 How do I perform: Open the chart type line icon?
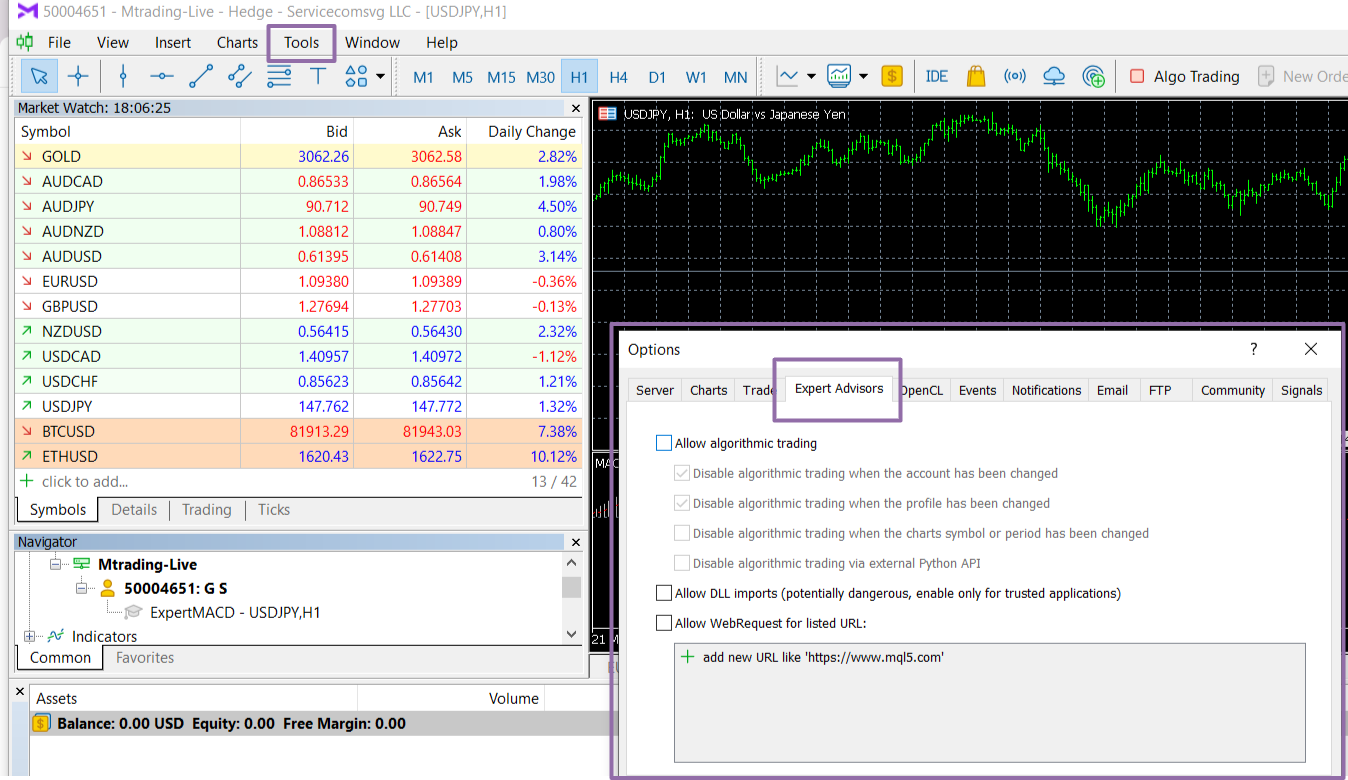(x=788, y=76)
